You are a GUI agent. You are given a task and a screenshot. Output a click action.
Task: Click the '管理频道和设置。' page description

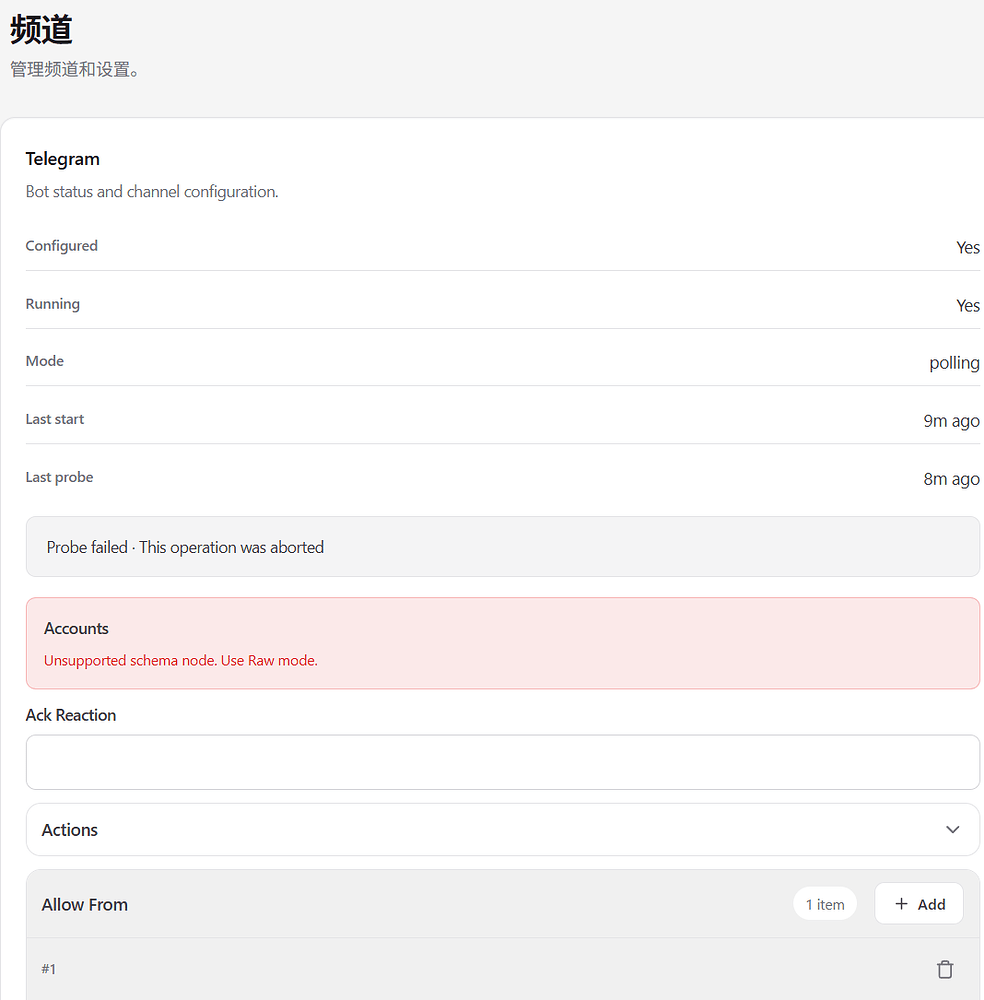coord(75,70)
